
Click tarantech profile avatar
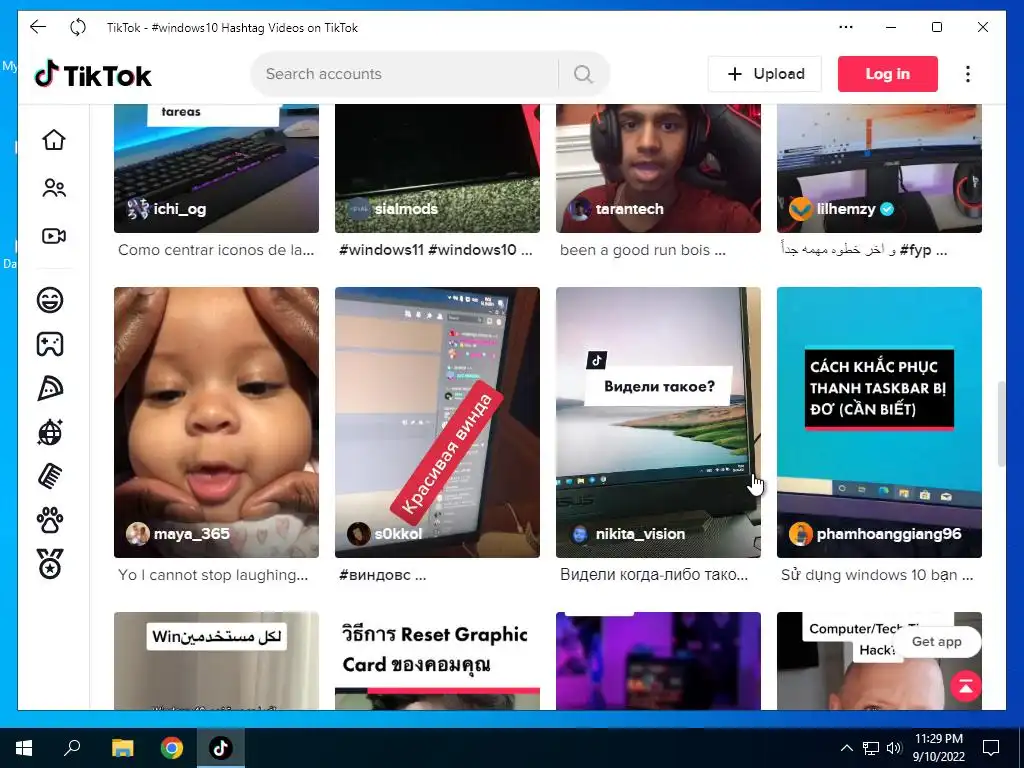(579, 209)
